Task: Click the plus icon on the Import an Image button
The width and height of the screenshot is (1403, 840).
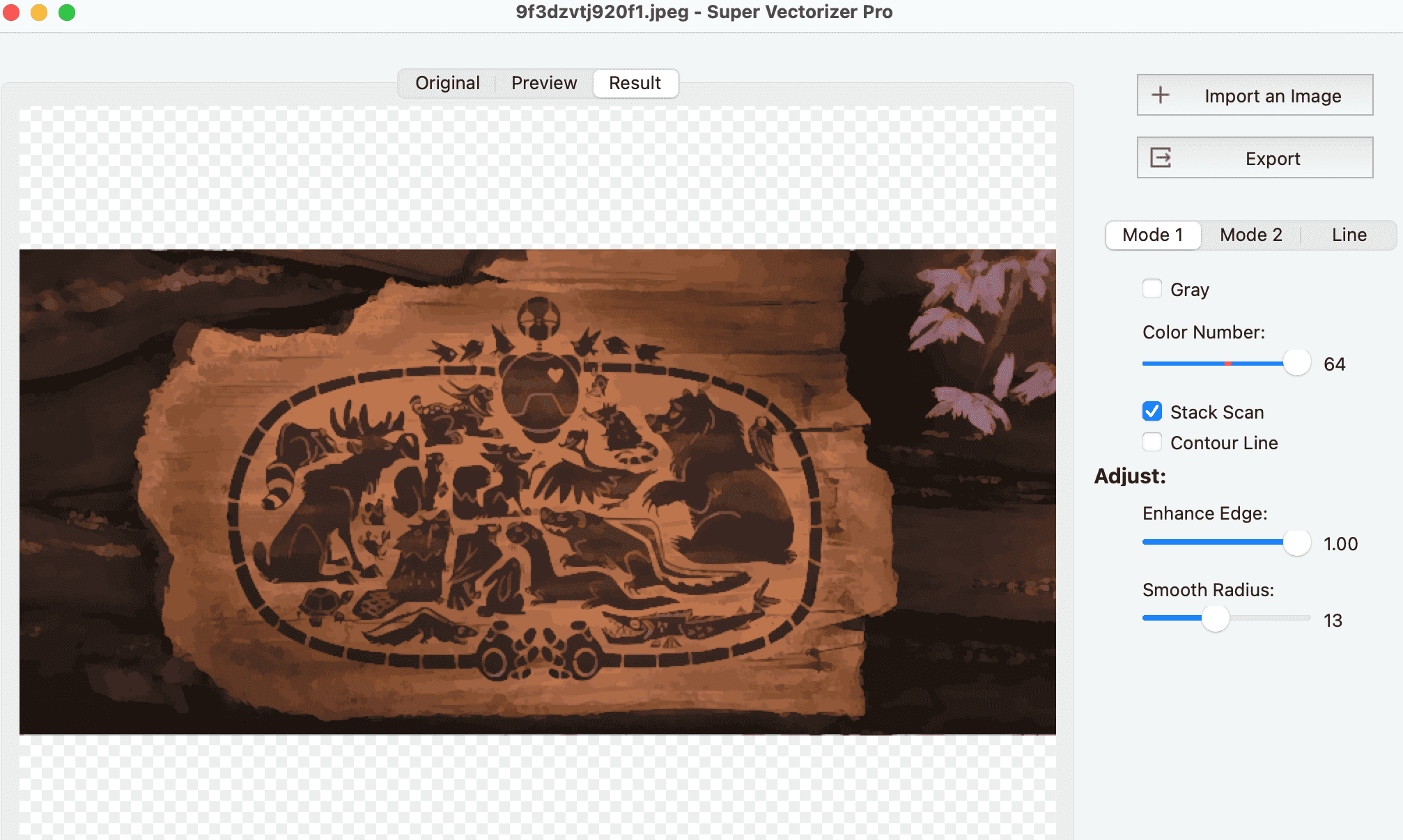Action: [1161, 95]
